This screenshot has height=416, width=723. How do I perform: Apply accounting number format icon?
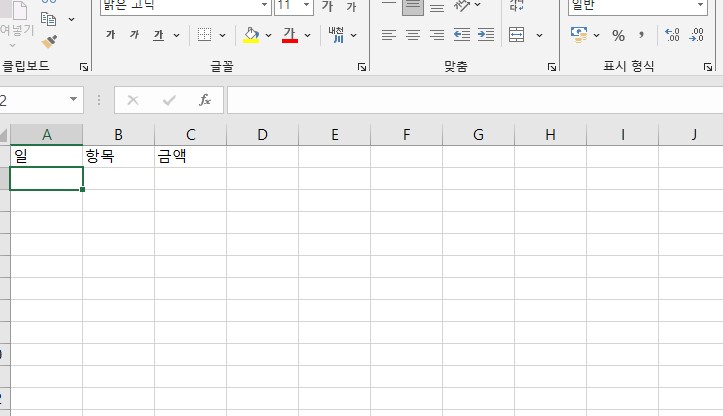[579, 35]
